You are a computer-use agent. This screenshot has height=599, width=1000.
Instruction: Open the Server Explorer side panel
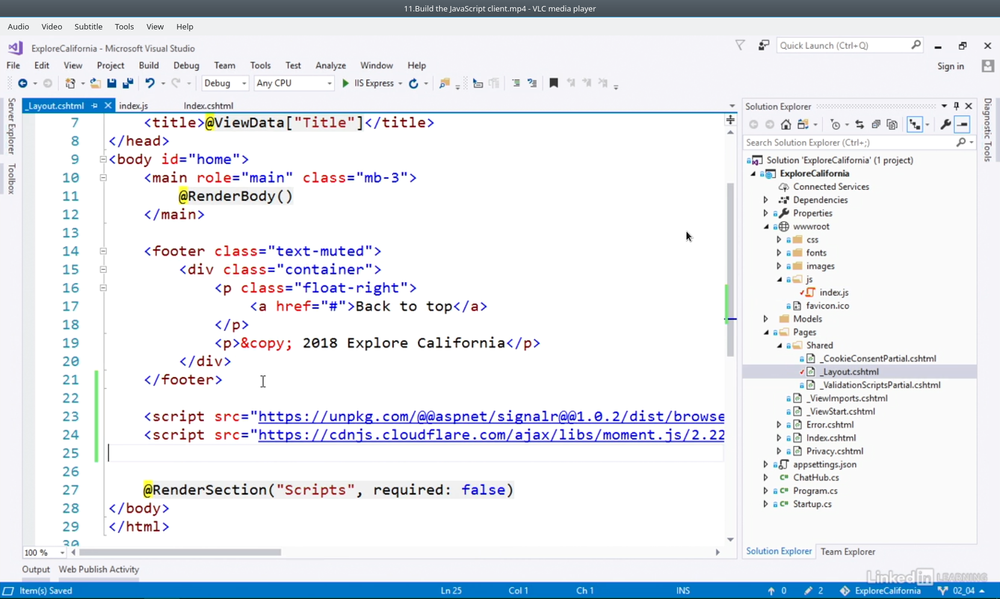[11, 126]
